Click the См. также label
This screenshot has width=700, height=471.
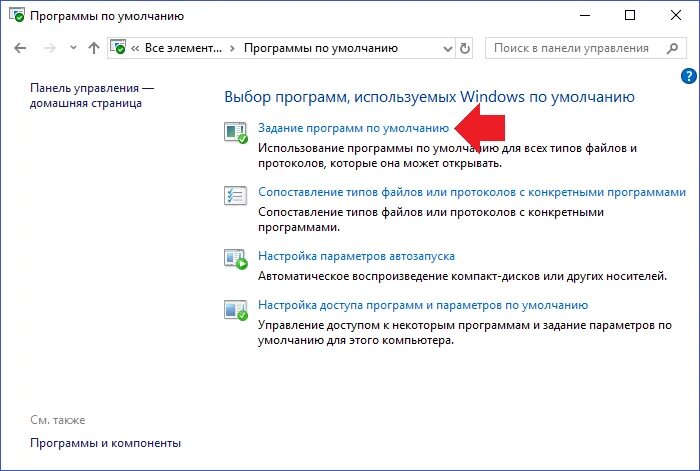click(x=58, y=420)
